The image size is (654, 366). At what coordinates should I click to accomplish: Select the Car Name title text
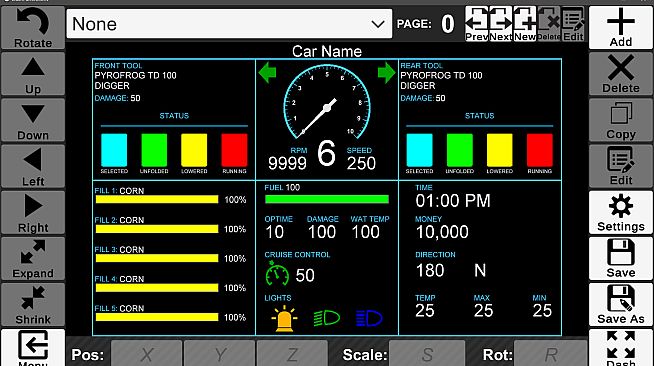pos(327,51)
